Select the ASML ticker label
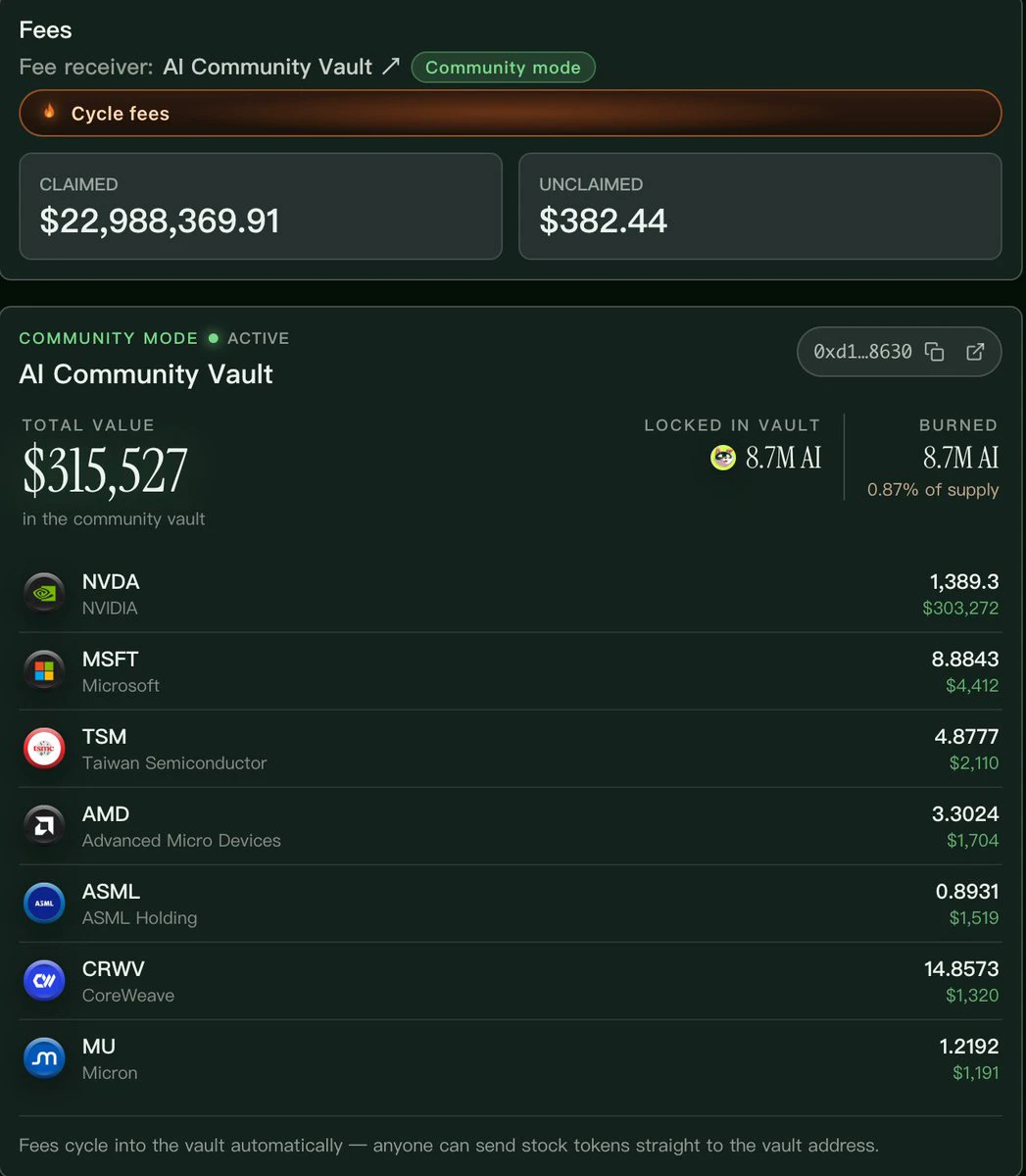 [x=111, y=892]
